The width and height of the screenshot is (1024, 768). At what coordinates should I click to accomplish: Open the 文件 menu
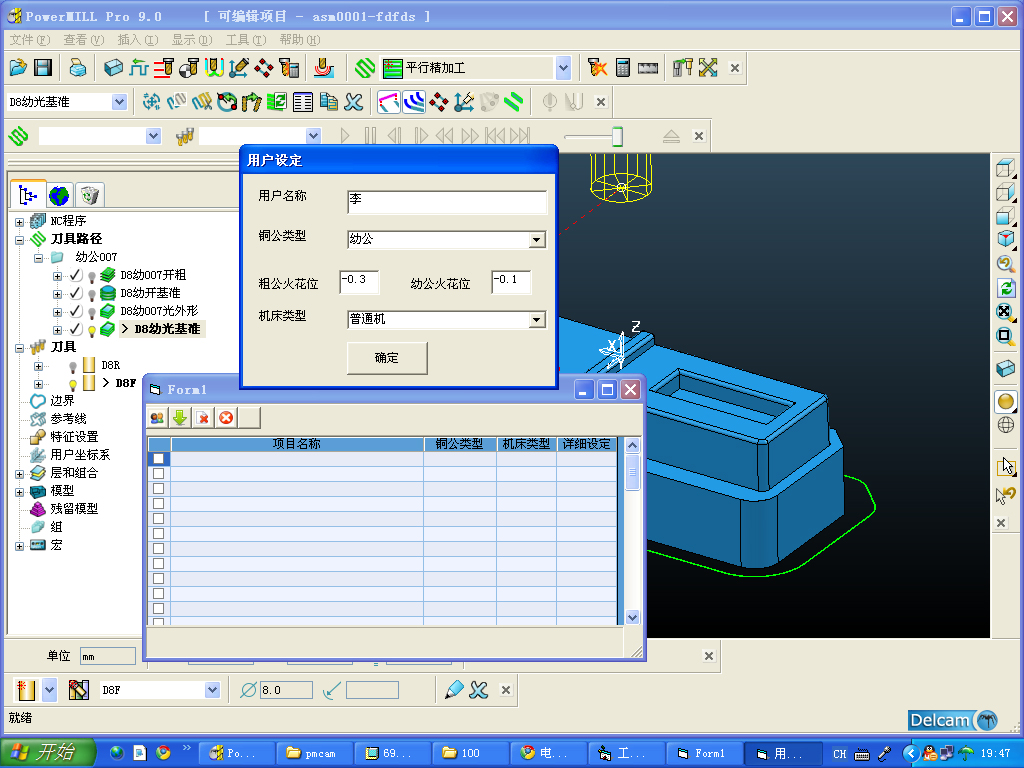[x=29, y=40]
